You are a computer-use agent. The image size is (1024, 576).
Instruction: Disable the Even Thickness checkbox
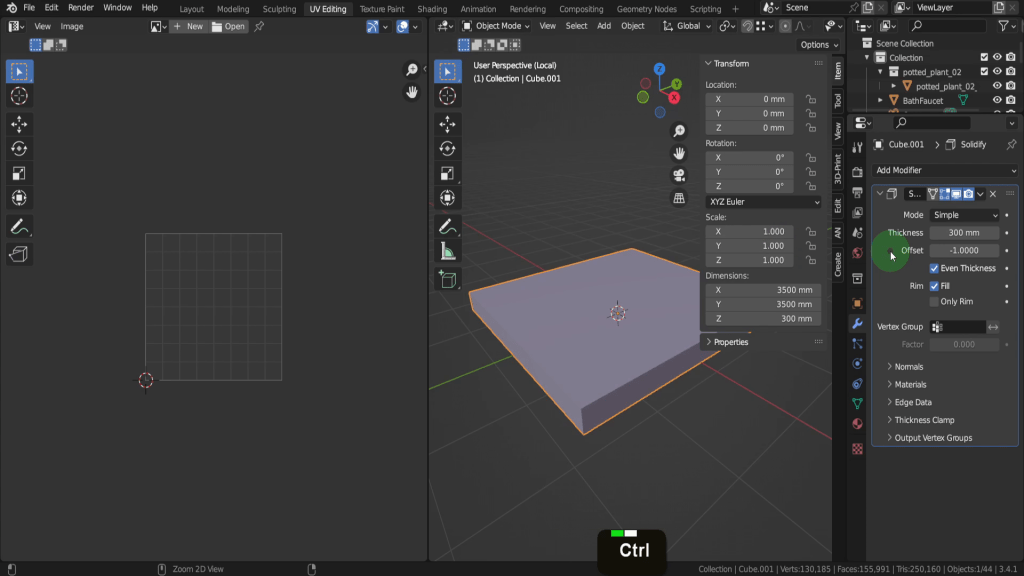[x=934, y=268]
